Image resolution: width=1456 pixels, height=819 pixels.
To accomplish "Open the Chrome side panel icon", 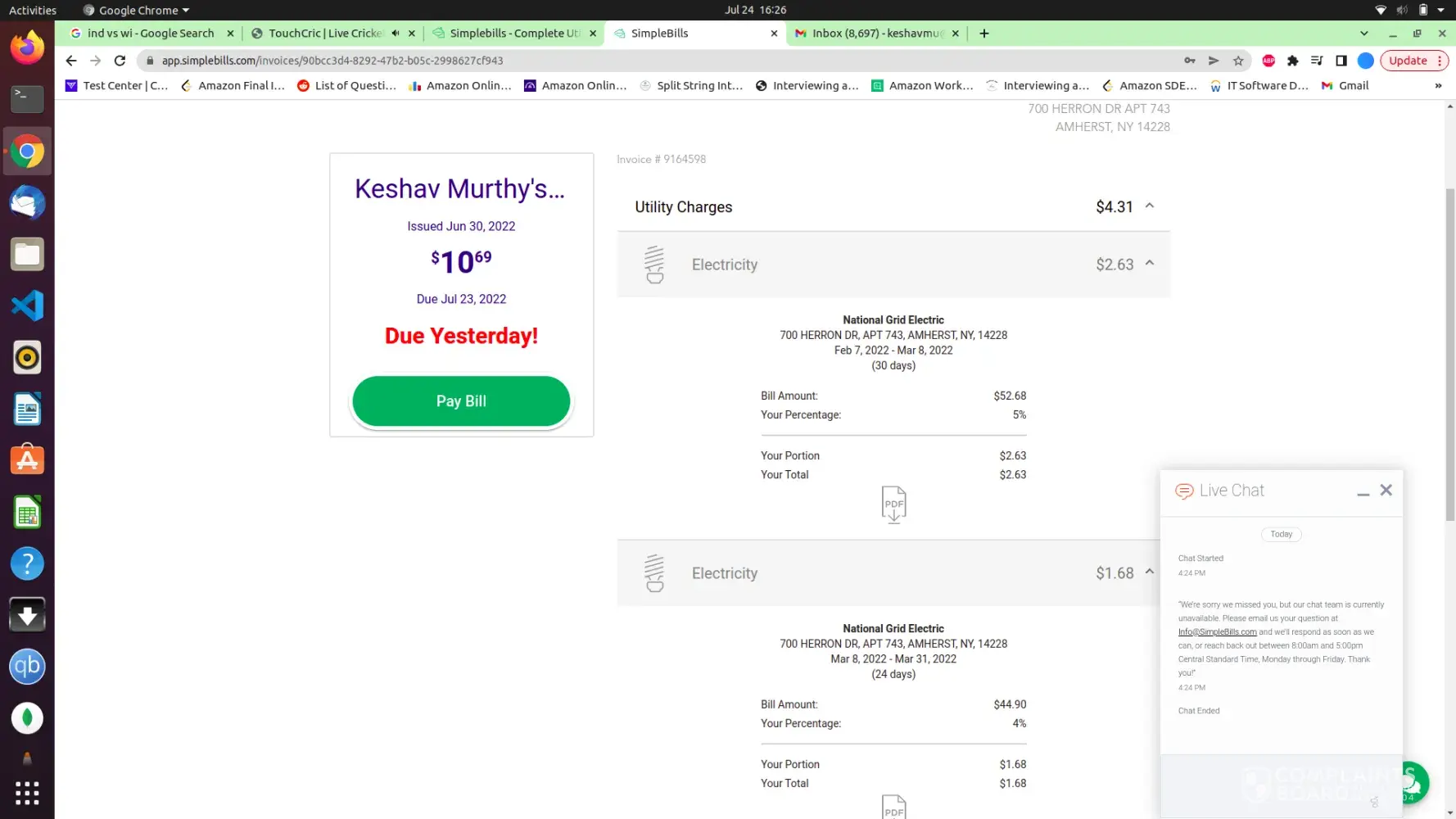I will coord(1341,61).
